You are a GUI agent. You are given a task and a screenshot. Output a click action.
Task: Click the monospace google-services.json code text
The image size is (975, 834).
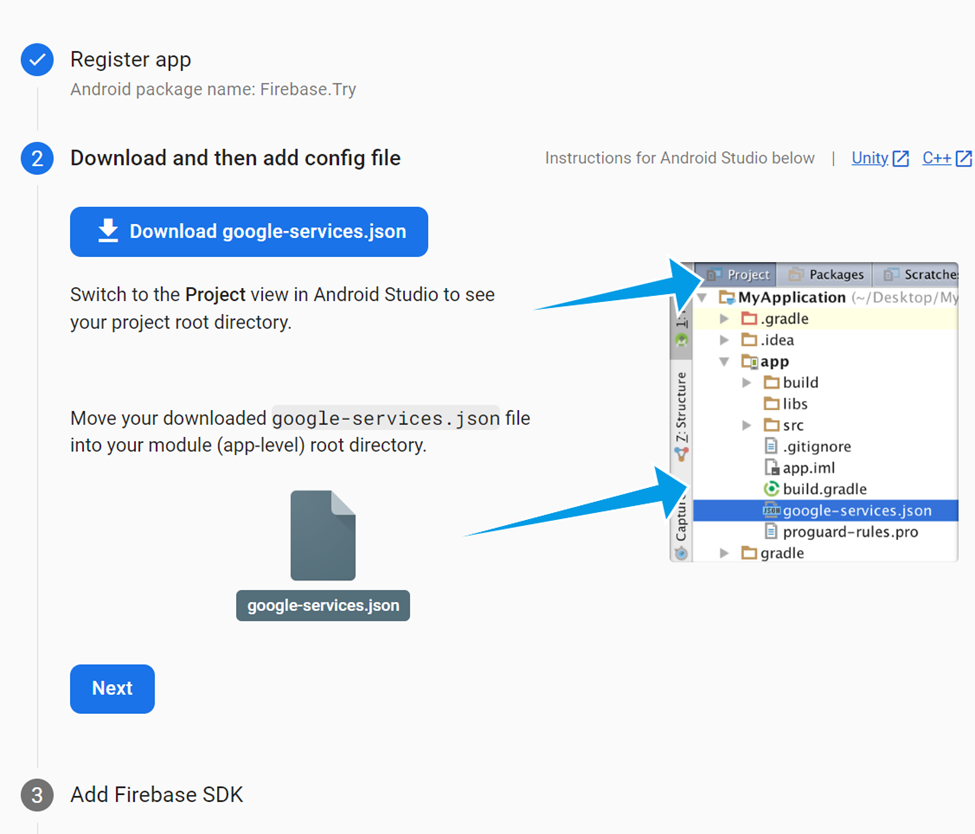(386, 419)
